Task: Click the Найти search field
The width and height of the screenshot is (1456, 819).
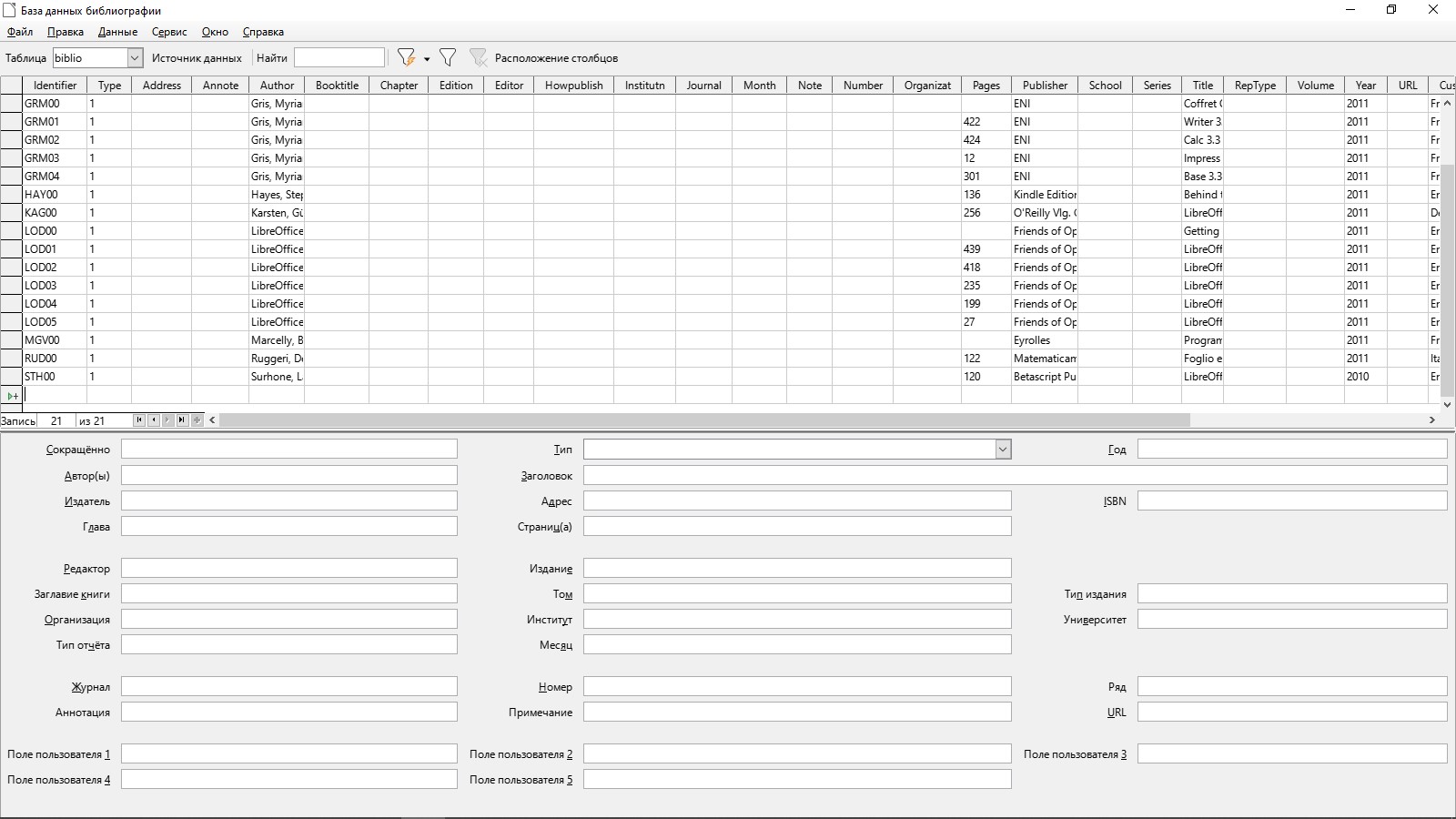Action: 339,58
